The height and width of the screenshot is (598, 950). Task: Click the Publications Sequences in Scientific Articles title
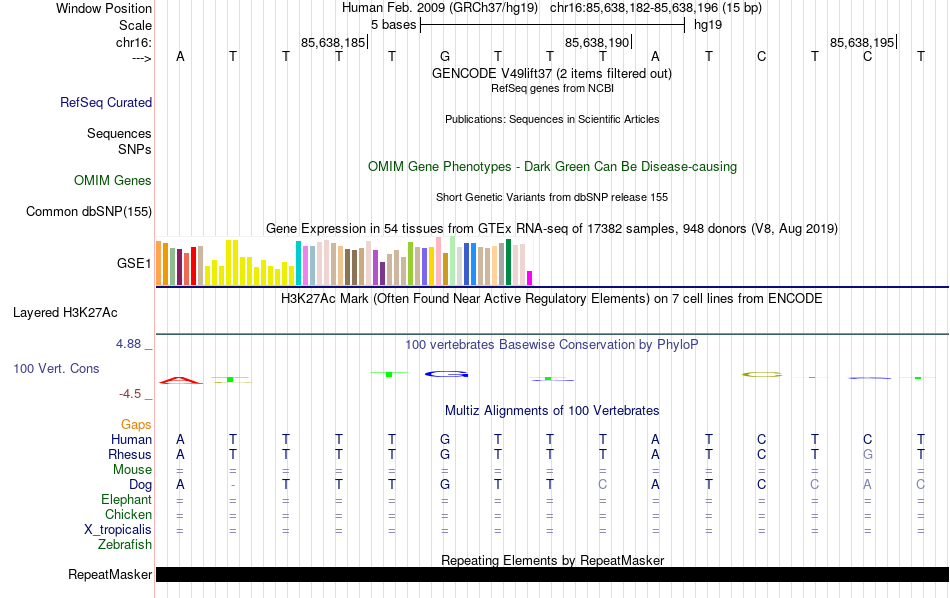tap(552, 119)
